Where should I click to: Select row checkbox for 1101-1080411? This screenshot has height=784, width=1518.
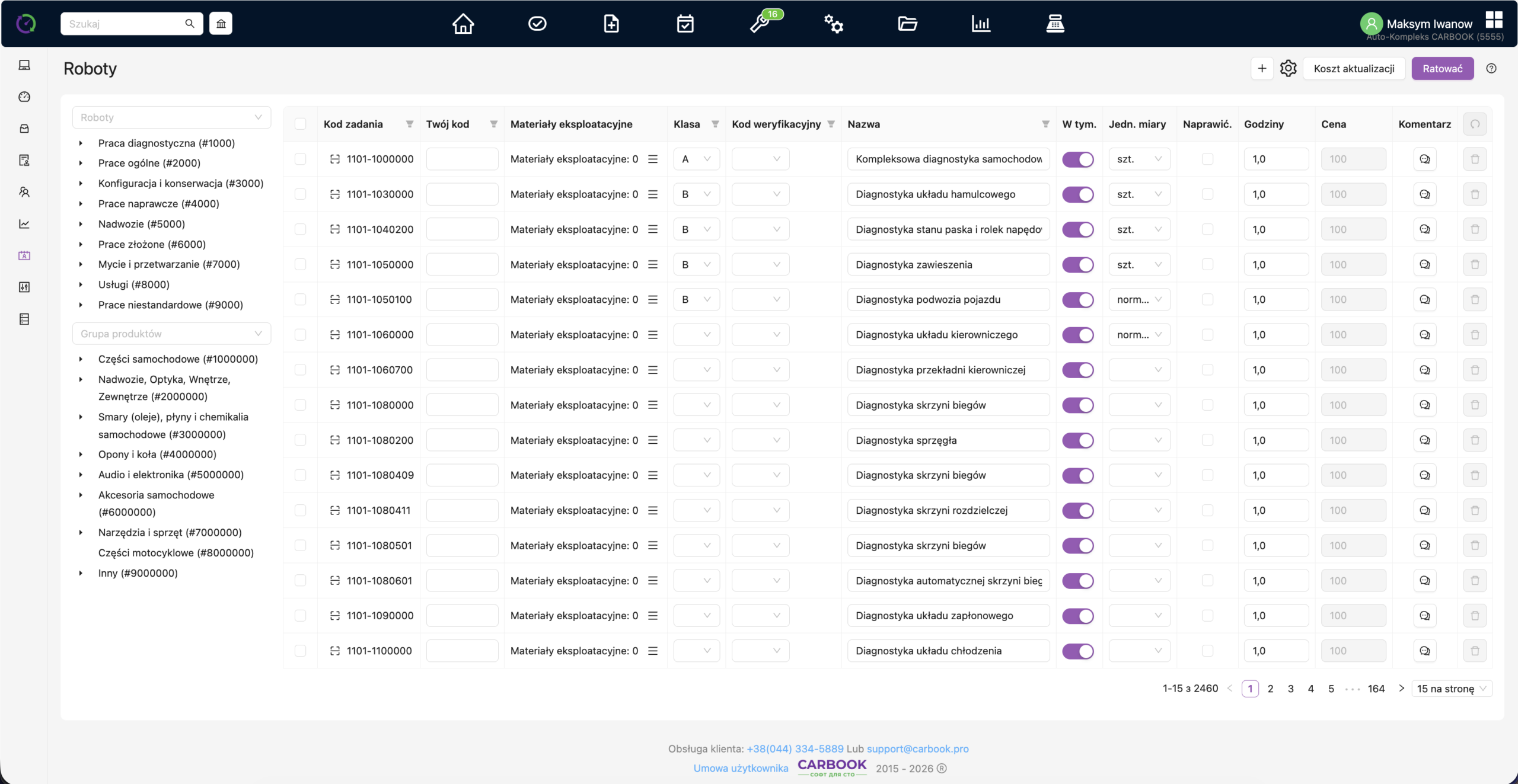(x=301, y=510)
